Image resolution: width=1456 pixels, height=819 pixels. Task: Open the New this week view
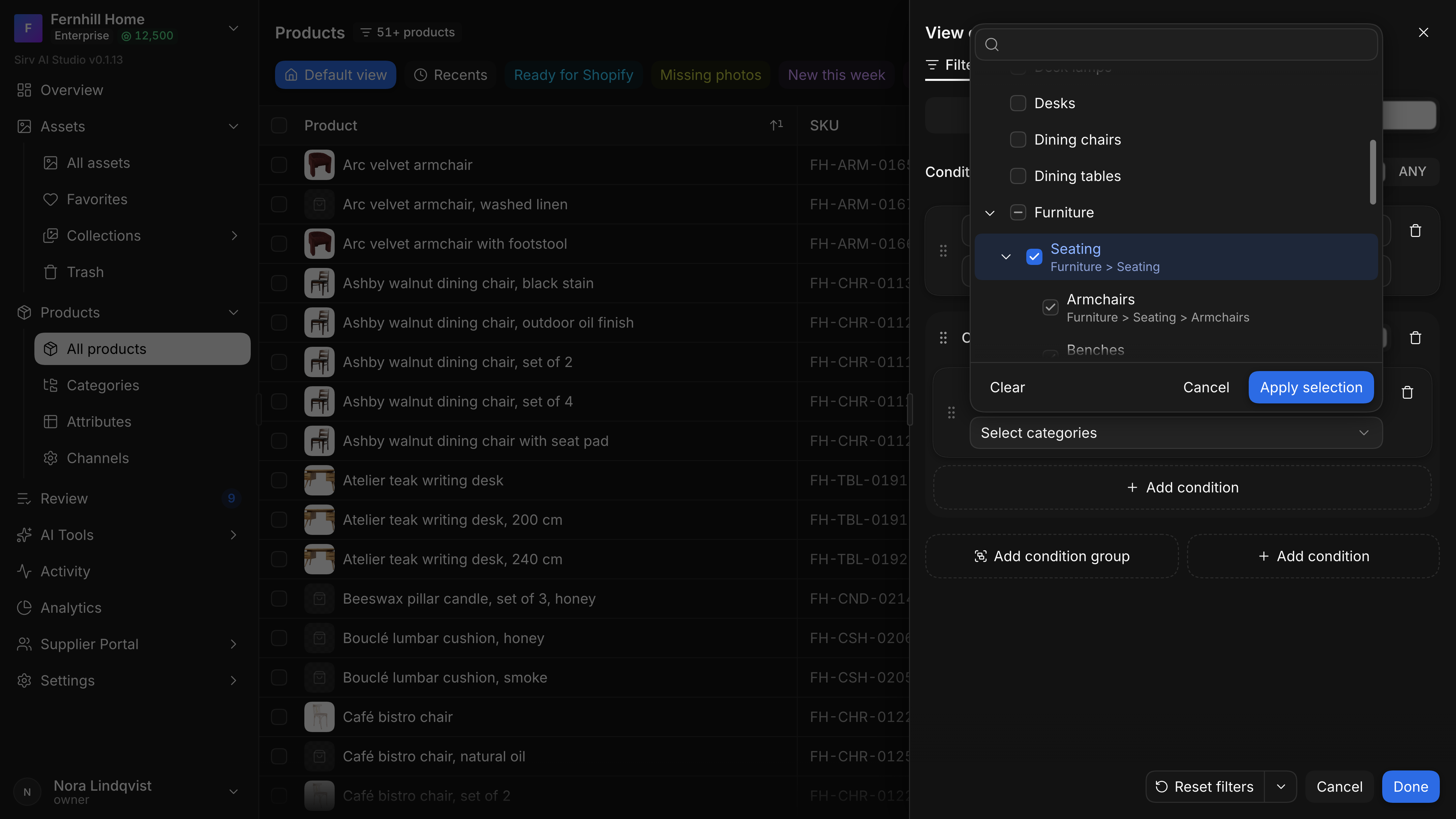pyautogui.click(x=837, y=75)
